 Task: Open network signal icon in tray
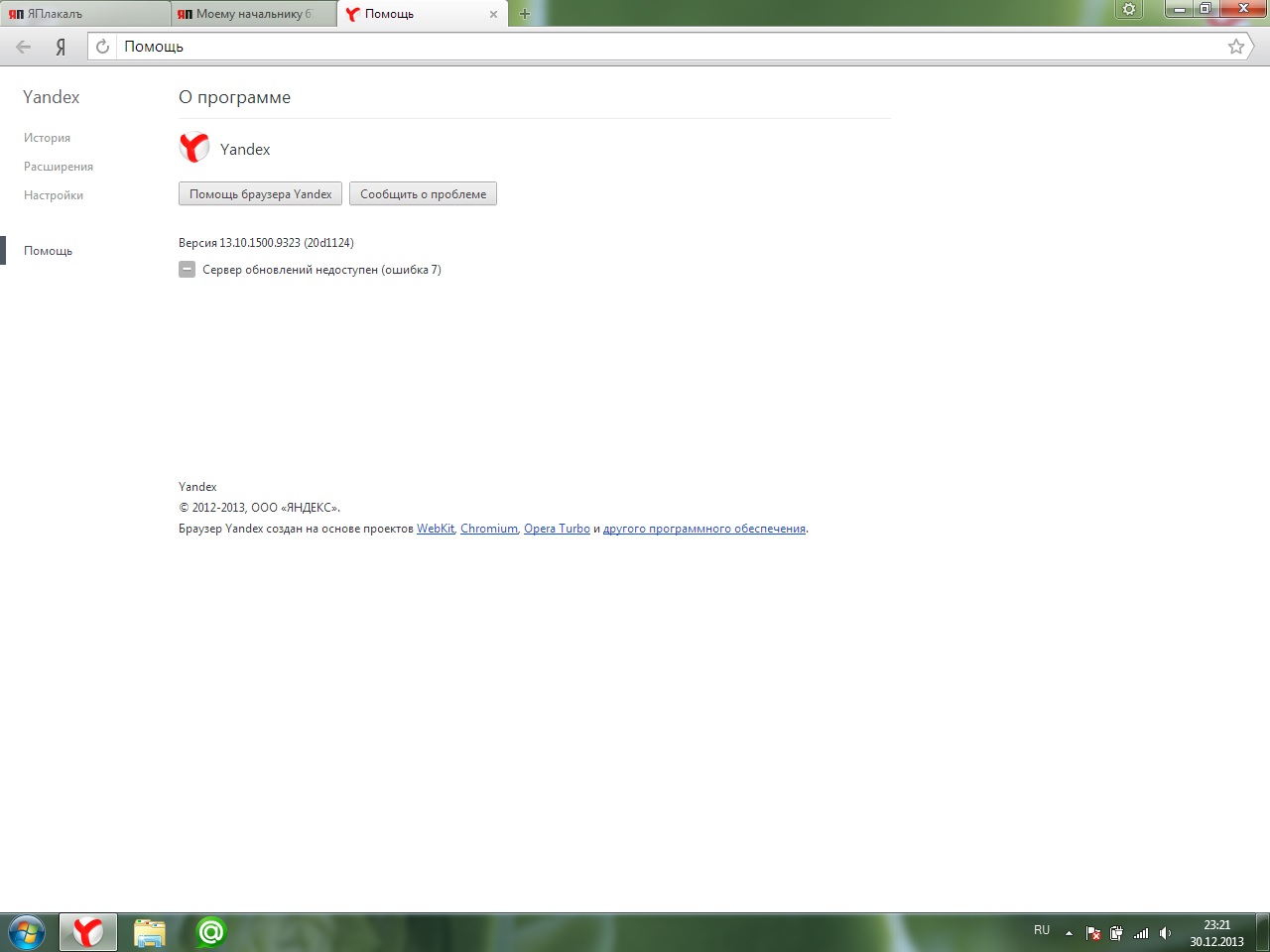coord(1141,933)
